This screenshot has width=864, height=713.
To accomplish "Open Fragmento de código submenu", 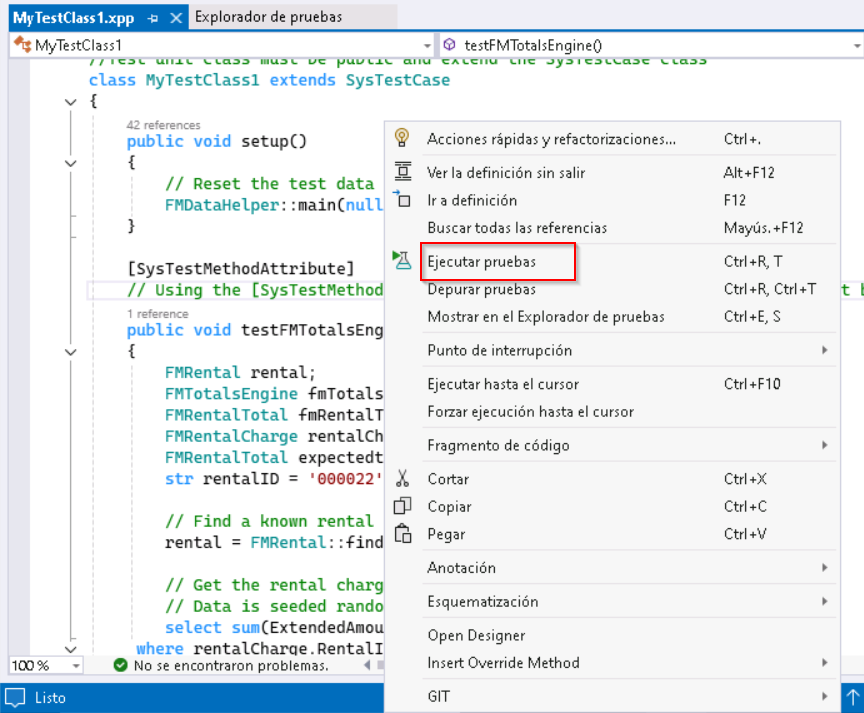I will [612, 445].
